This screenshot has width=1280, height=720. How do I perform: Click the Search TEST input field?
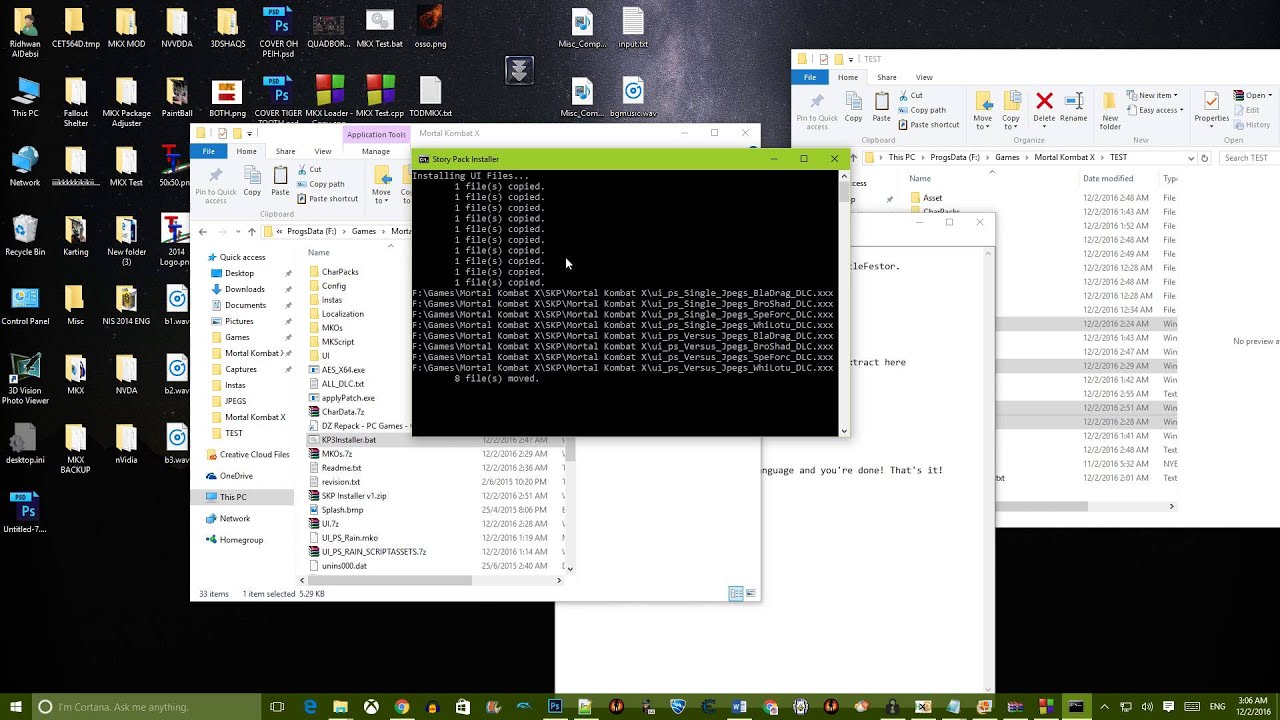pos(1246,157)
